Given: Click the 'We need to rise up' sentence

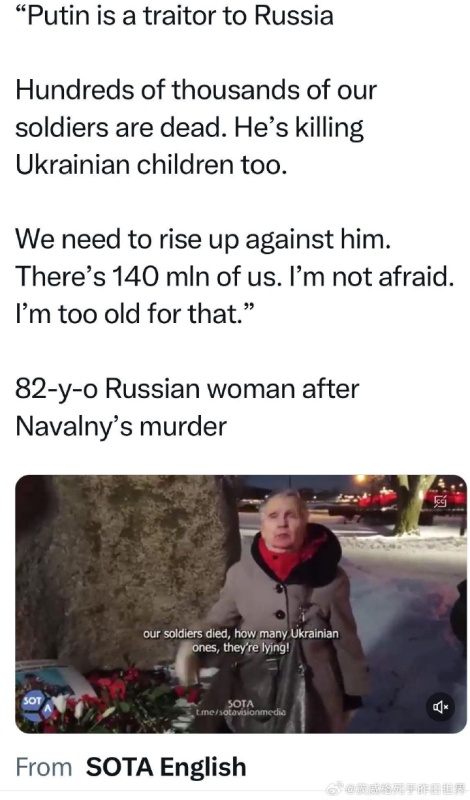Looking at the screenshot, I should [x=203, y=239].
